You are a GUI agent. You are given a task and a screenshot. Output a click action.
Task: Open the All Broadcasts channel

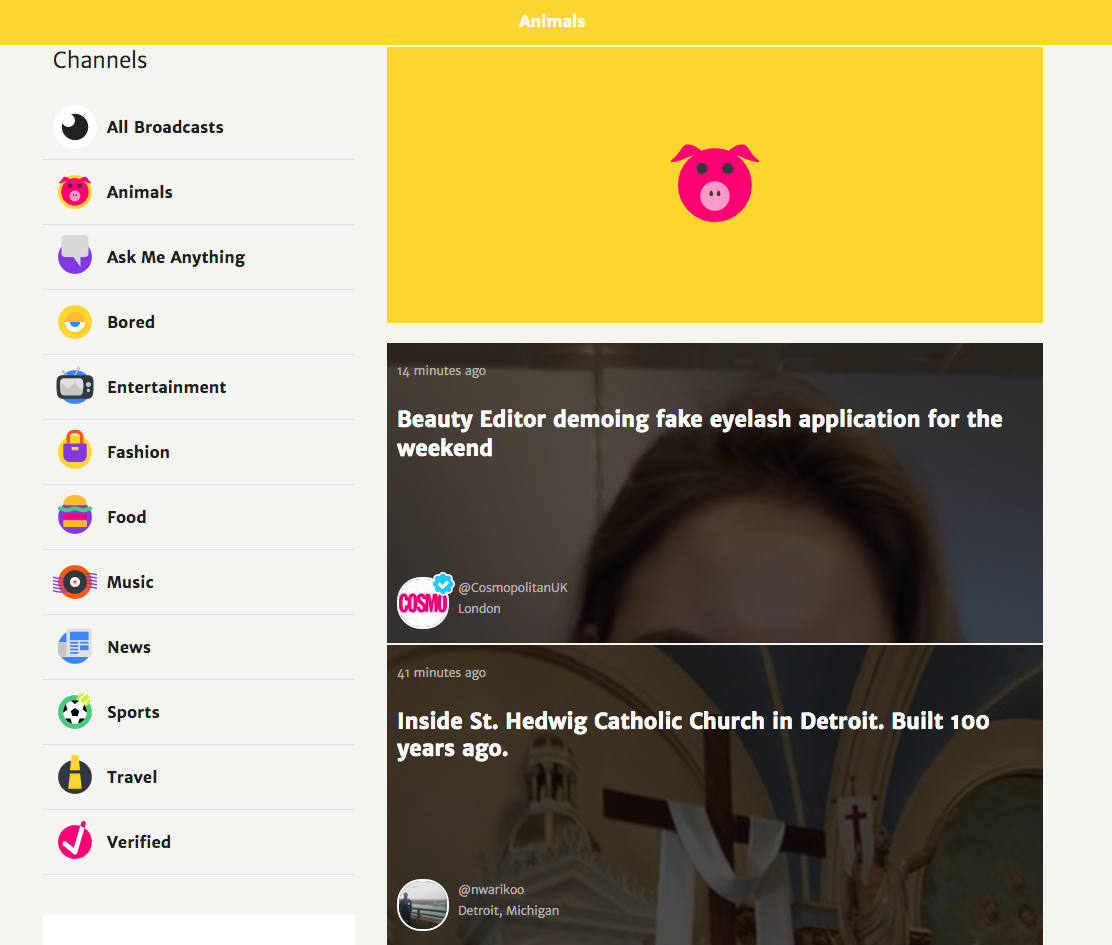pos(165,127)
